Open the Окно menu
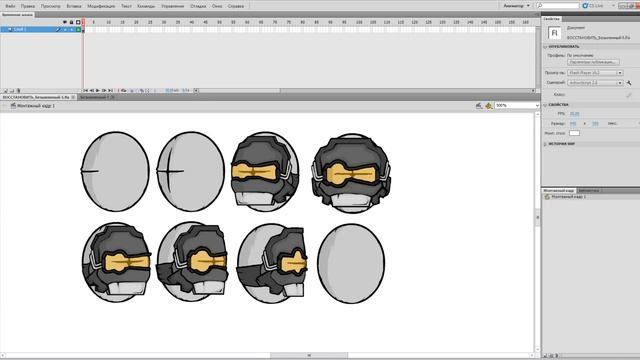 pos(217,6)
